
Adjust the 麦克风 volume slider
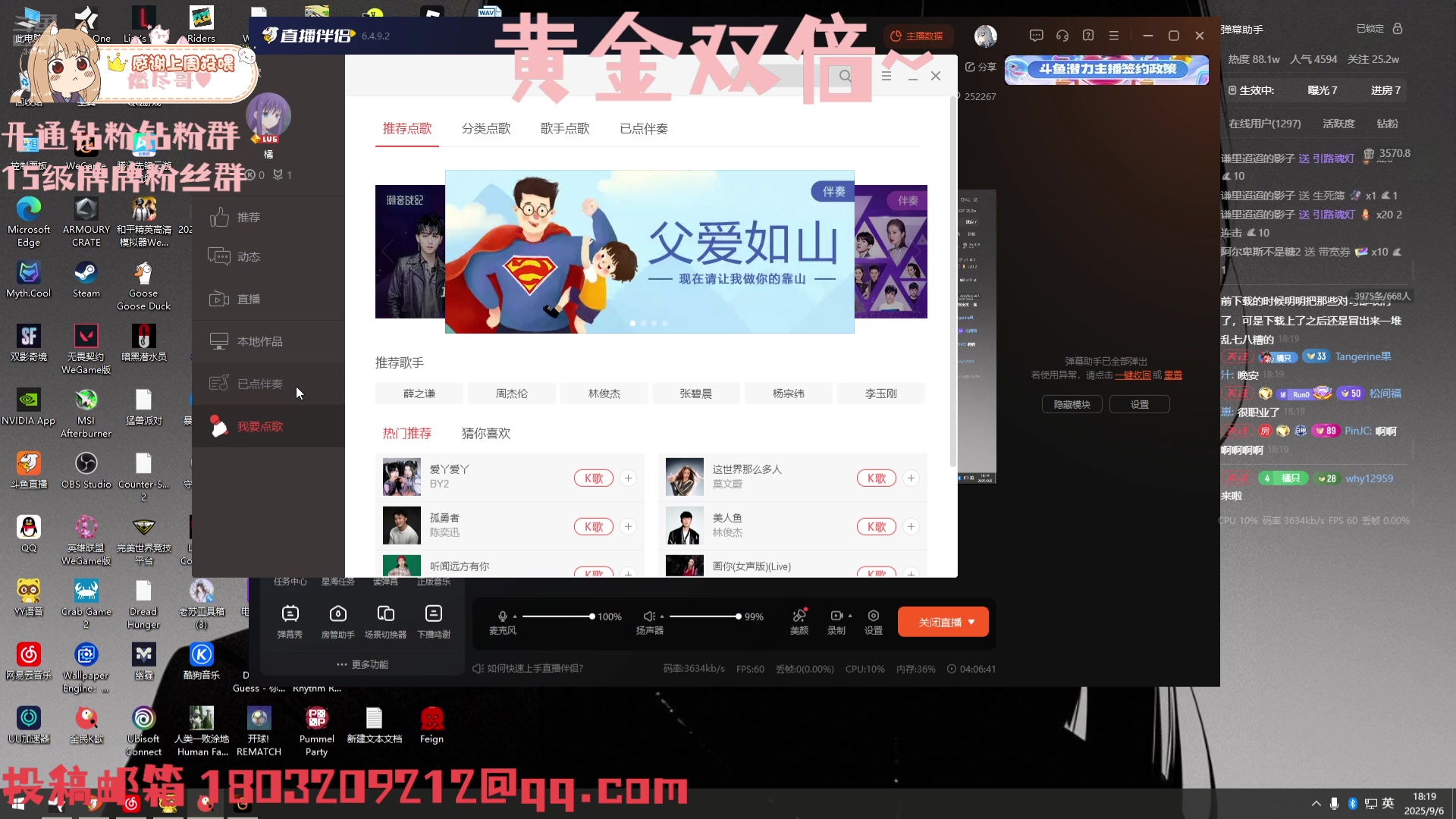point(557,617)
